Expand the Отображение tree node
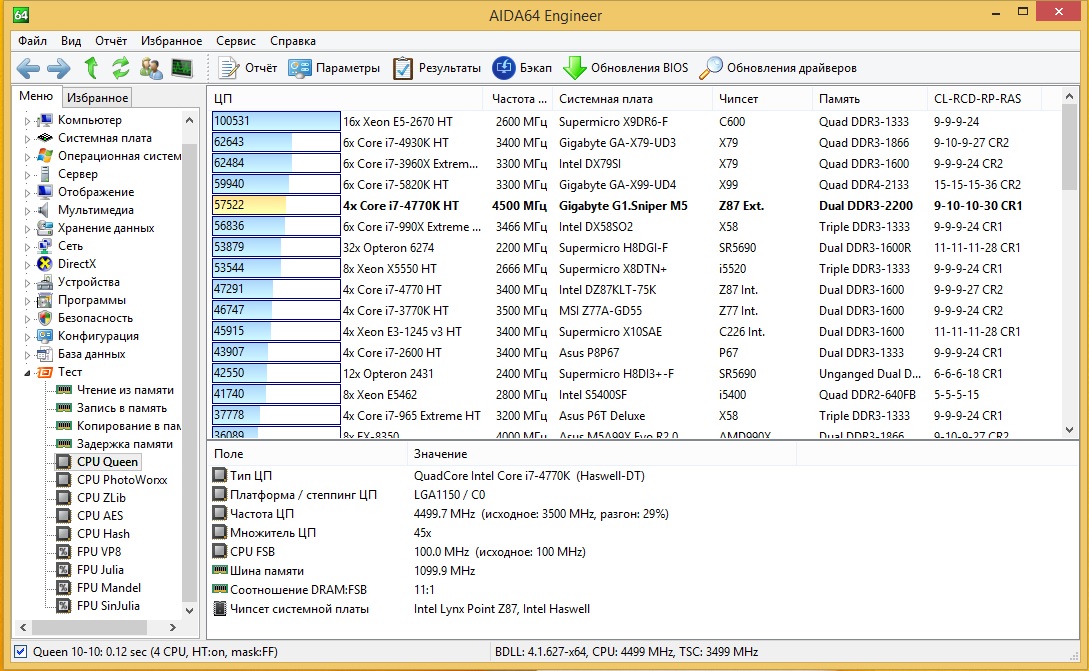 tap(27, 193)
